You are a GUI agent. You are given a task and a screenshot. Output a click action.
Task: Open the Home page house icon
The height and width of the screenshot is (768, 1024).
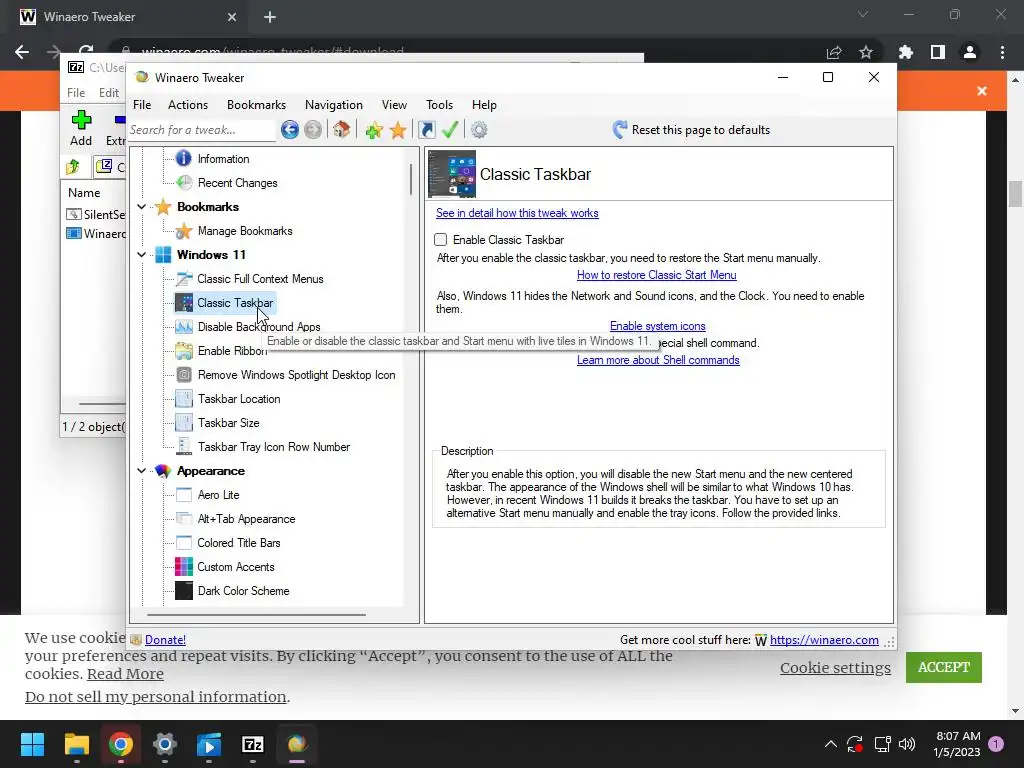coord(341,129)
